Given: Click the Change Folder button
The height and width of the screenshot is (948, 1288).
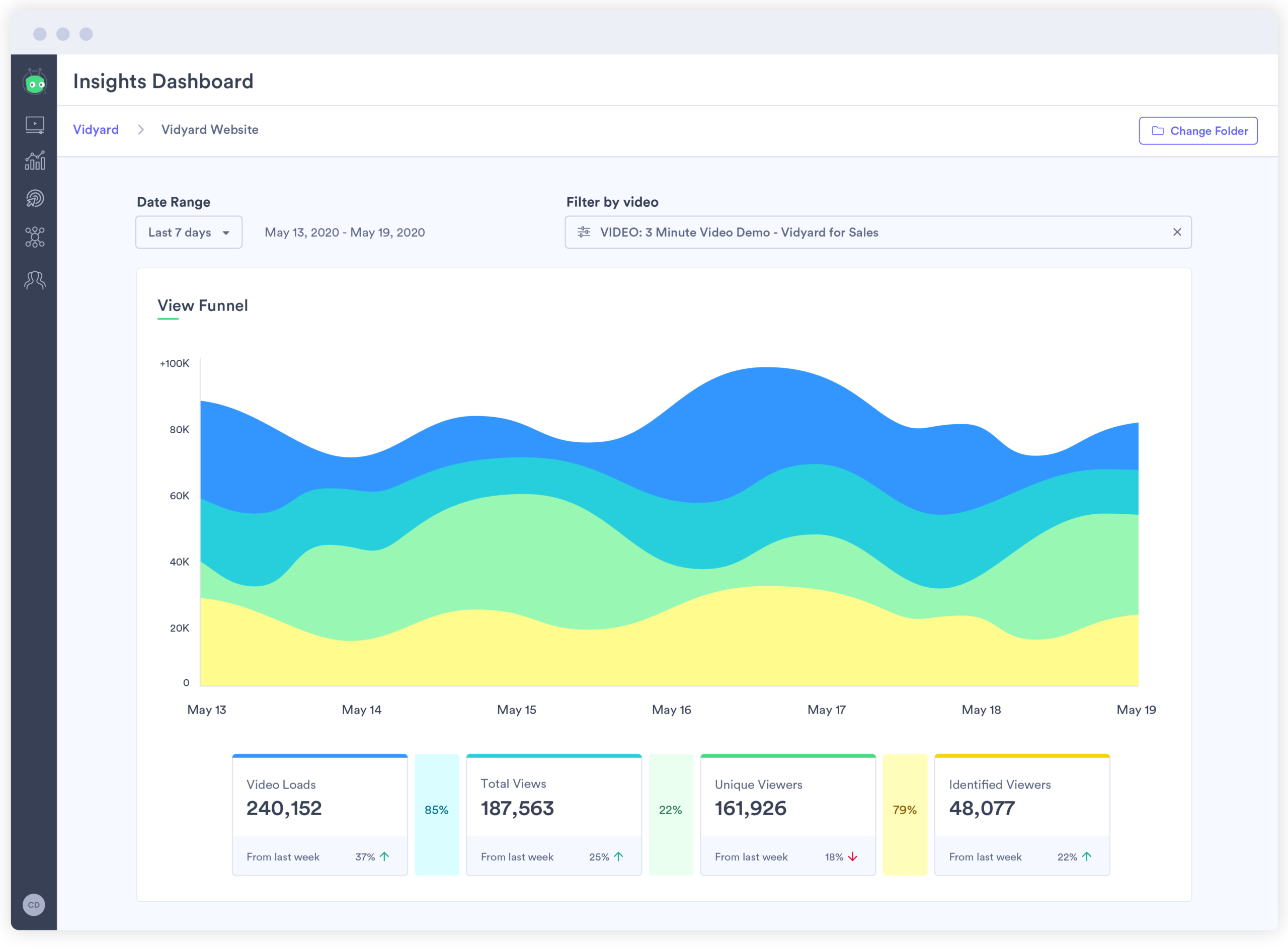Looking at the screenshot, I should (1198, 131).
